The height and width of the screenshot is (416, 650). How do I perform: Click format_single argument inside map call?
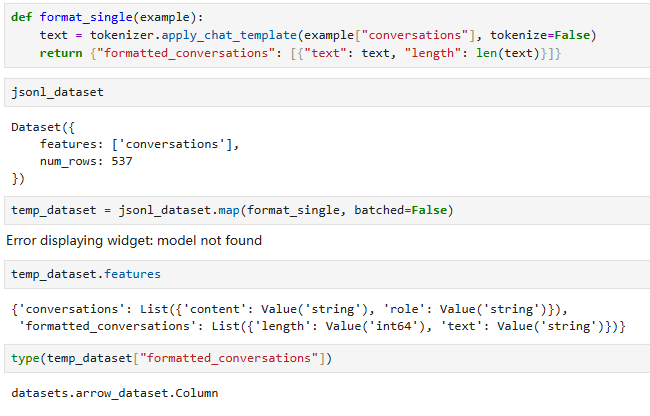(x=292, y=209)
